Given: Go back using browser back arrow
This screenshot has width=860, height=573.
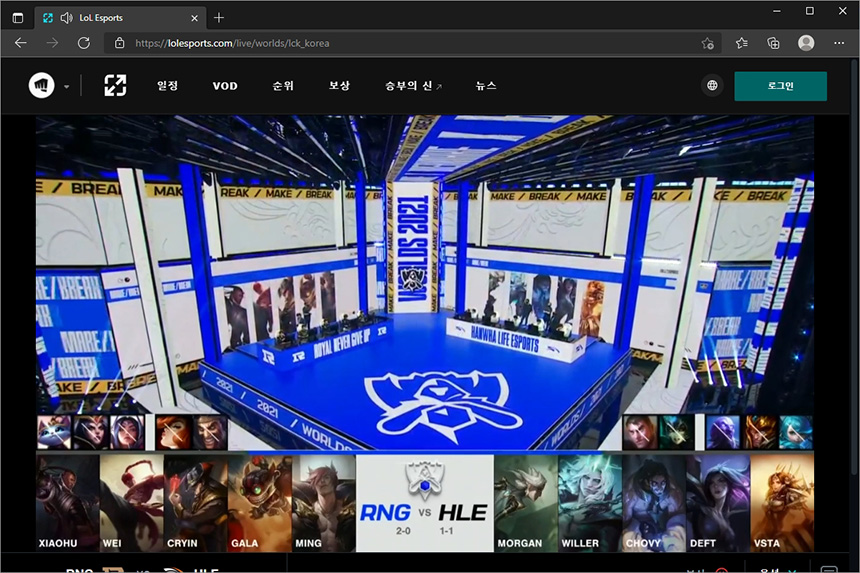Looking at the screenshot, I should (x=21, y=43).
